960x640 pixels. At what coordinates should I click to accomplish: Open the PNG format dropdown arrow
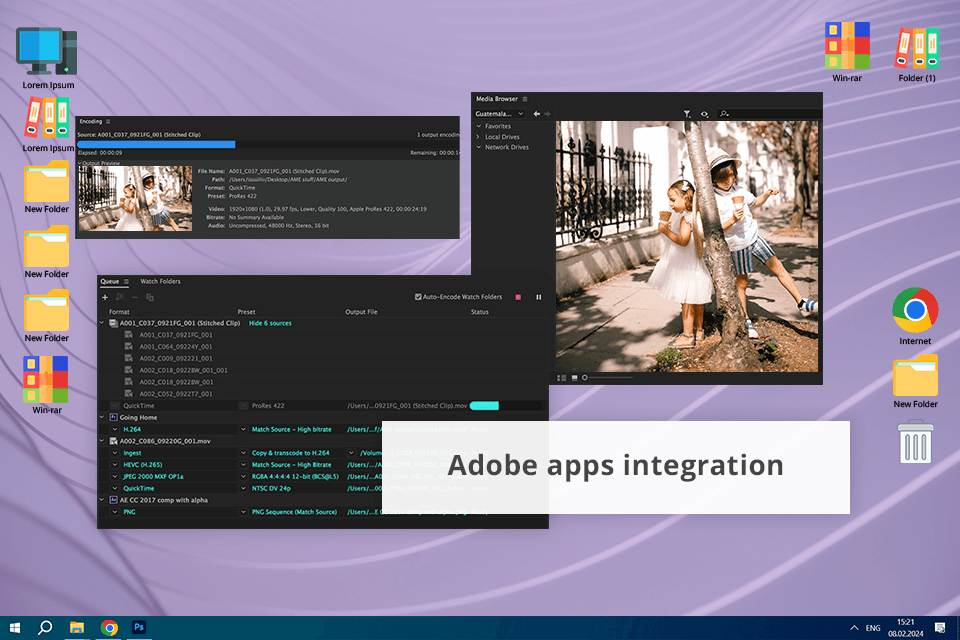click(114, 512)
